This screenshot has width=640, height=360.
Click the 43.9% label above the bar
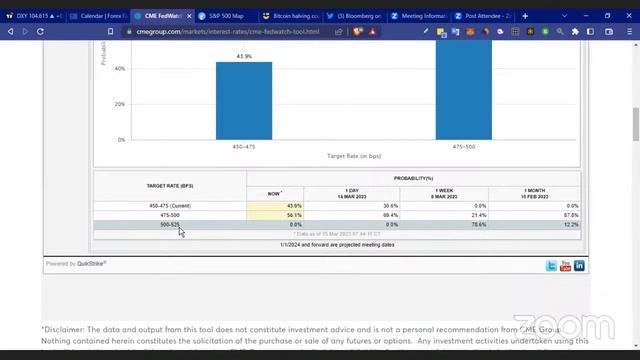pyautogui.click(x=244, y=56)
